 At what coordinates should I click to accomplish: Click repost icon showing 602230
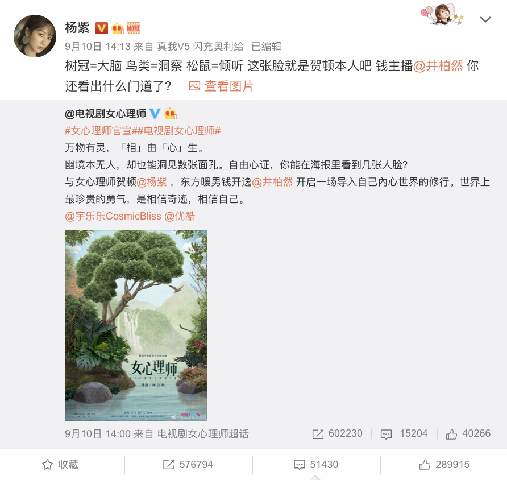318,433
